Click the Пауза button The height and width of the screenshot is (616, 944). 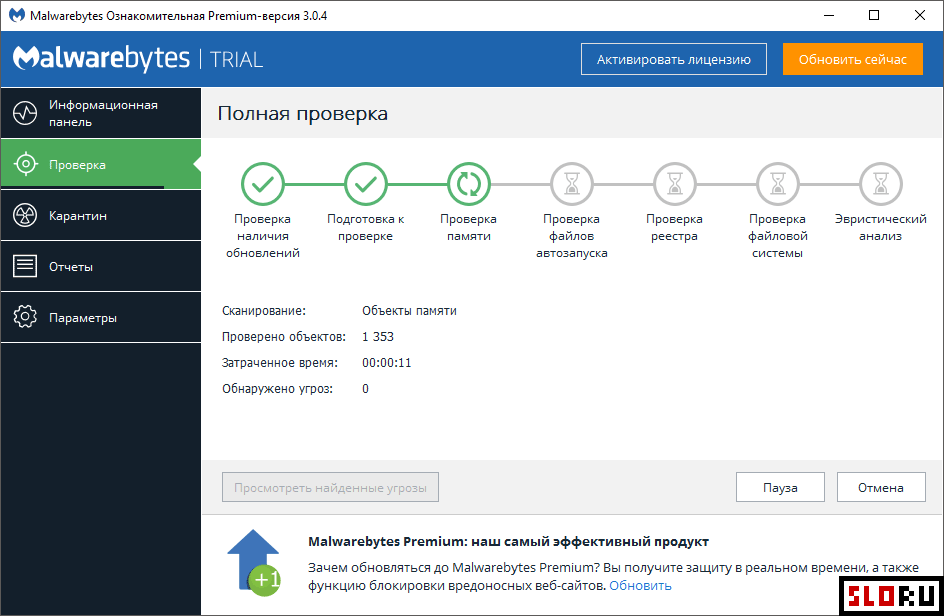click(780, 487)
